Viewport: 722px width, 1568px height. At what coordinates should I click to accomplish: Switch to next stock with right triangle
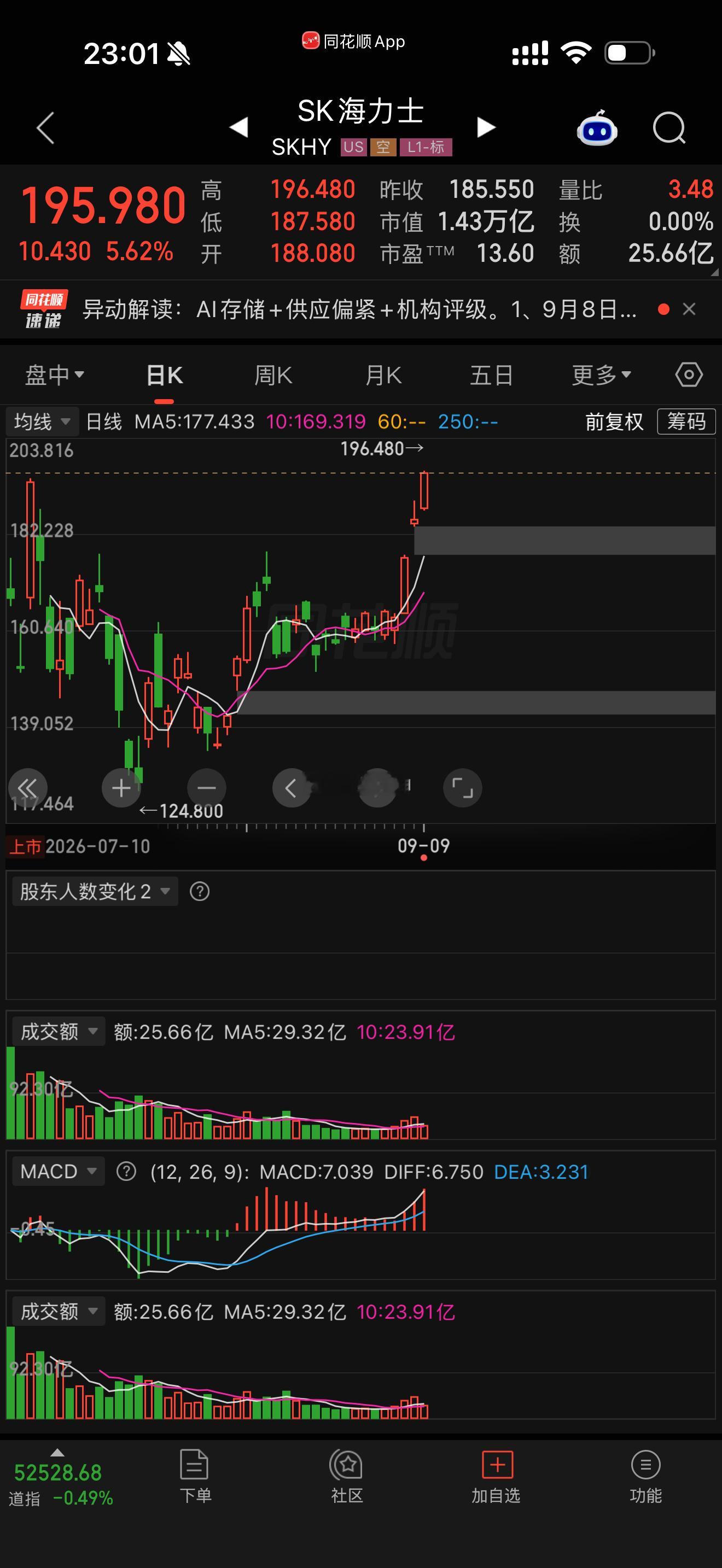pyautogui.click(x=486, y=127)
